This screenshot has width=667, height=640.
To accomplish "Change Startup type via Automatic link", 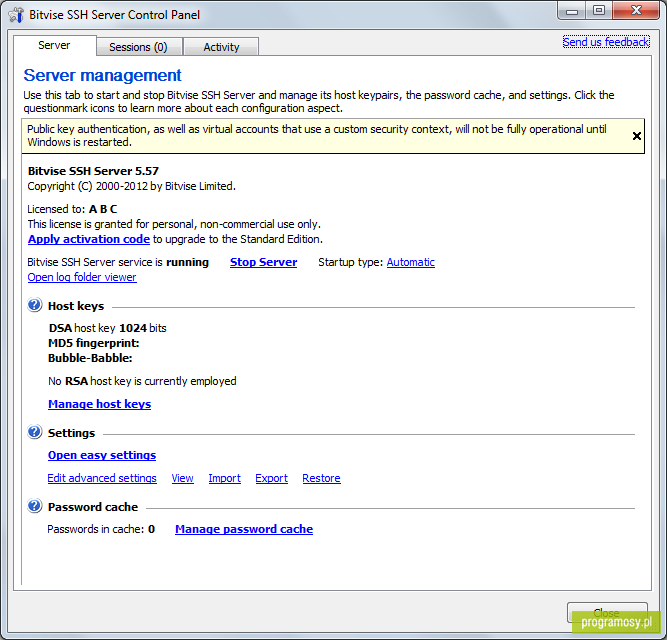I will 410,262.
